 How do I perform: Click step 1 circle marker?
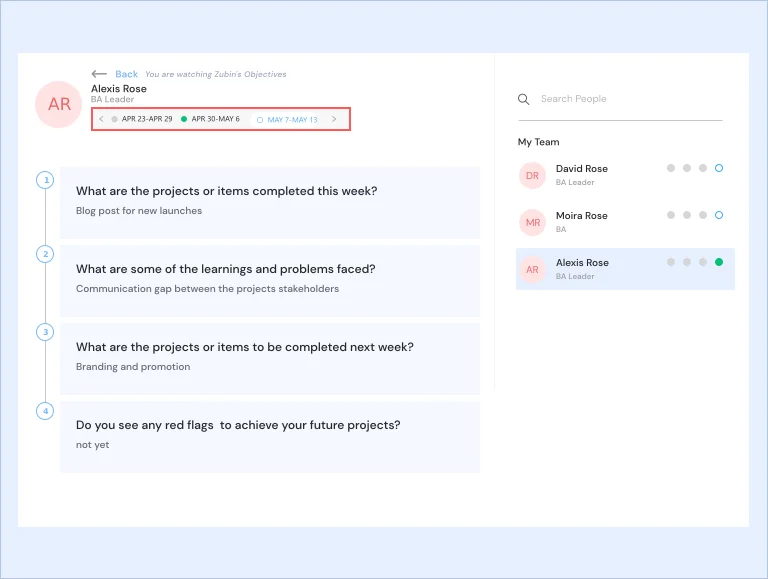(x=46, y=180)
